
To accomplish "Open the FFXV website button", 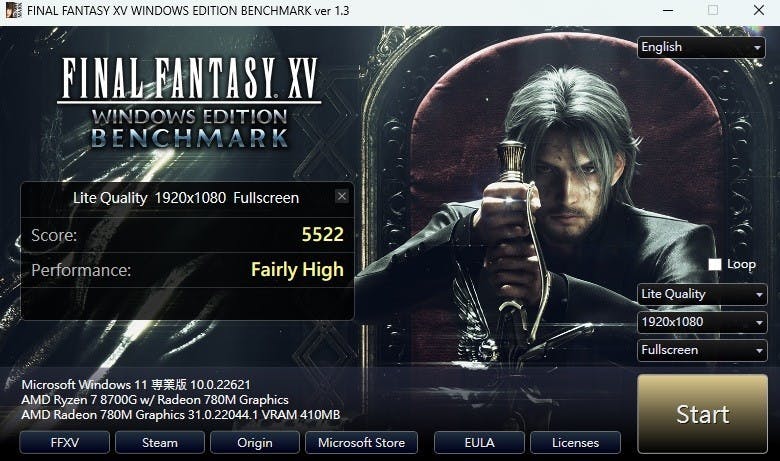I will [x=65, y=443].
